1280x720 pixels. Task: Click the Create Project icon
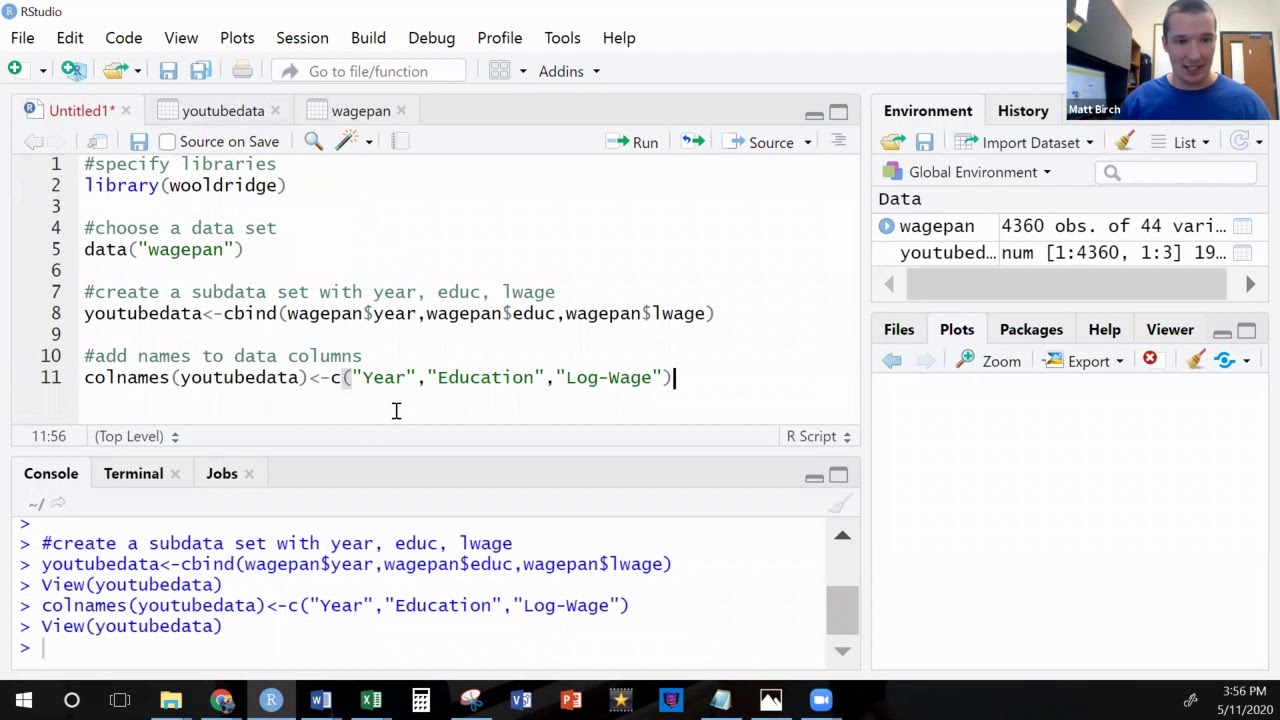pyautogui.click(x=72, y=70)
